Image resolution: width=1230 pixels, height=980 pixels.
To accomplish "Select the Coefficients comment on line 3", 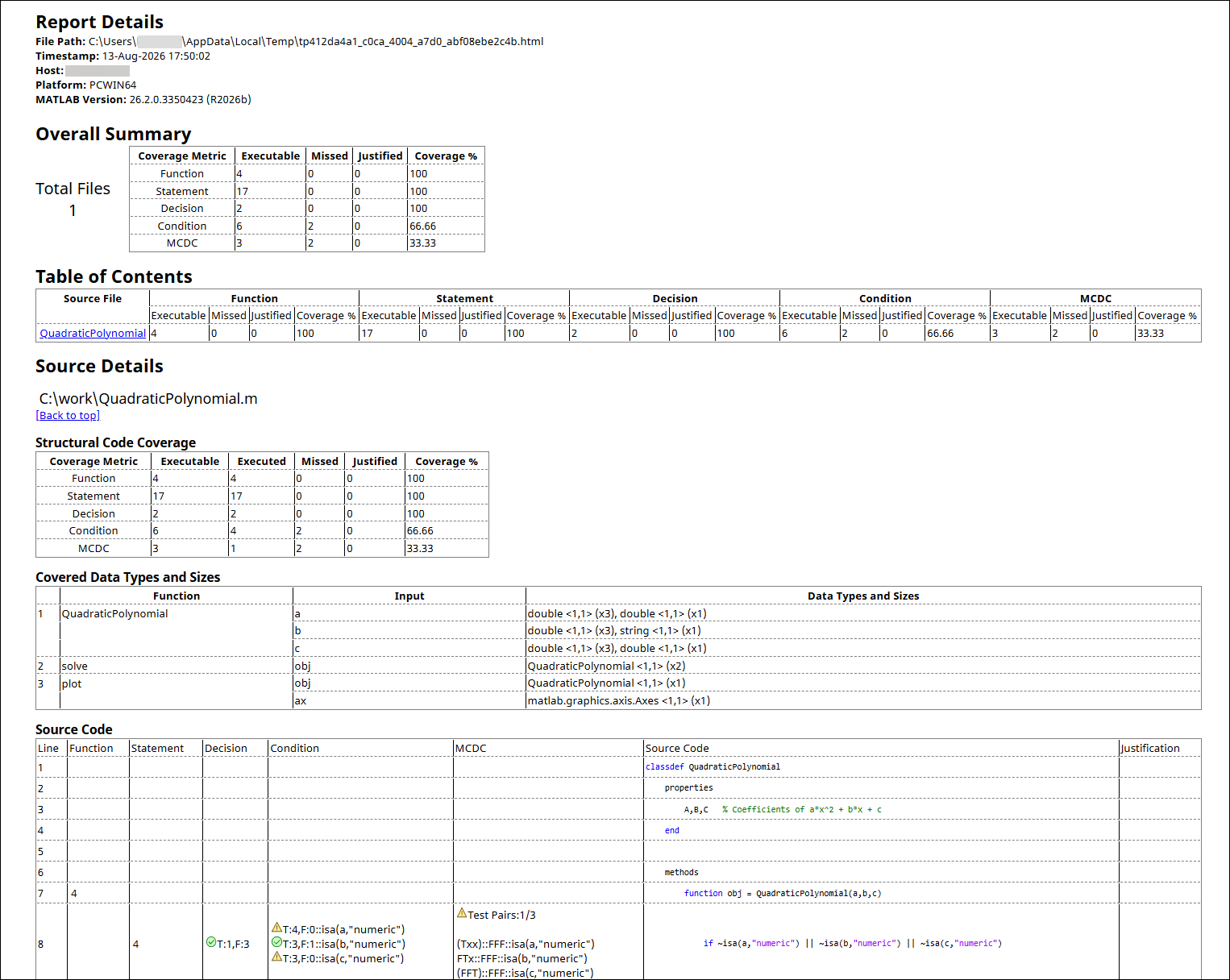I will point(802,809).
